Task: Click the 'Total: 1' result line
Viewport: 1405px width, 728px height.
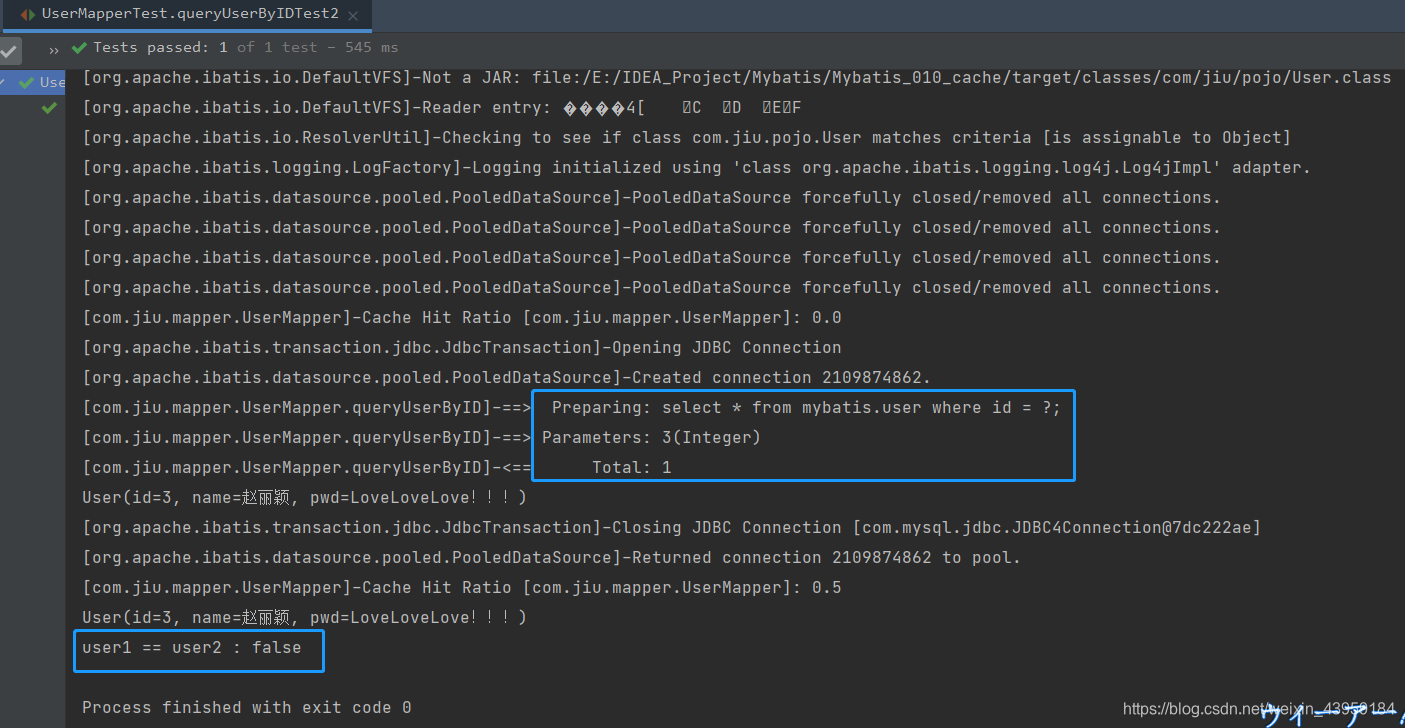Action: (376, 467)
